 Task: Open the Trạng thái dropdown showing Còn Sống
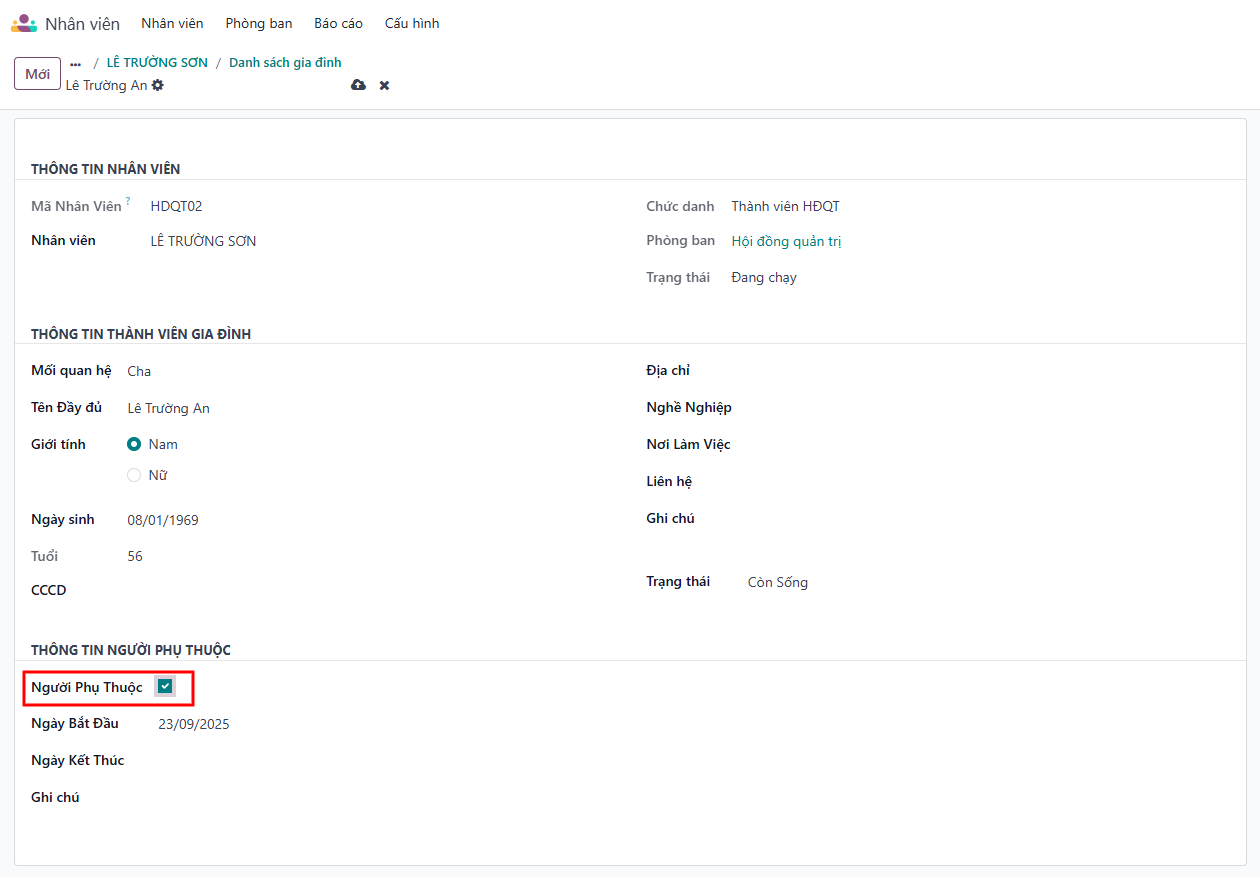click(x=988, y=582)
